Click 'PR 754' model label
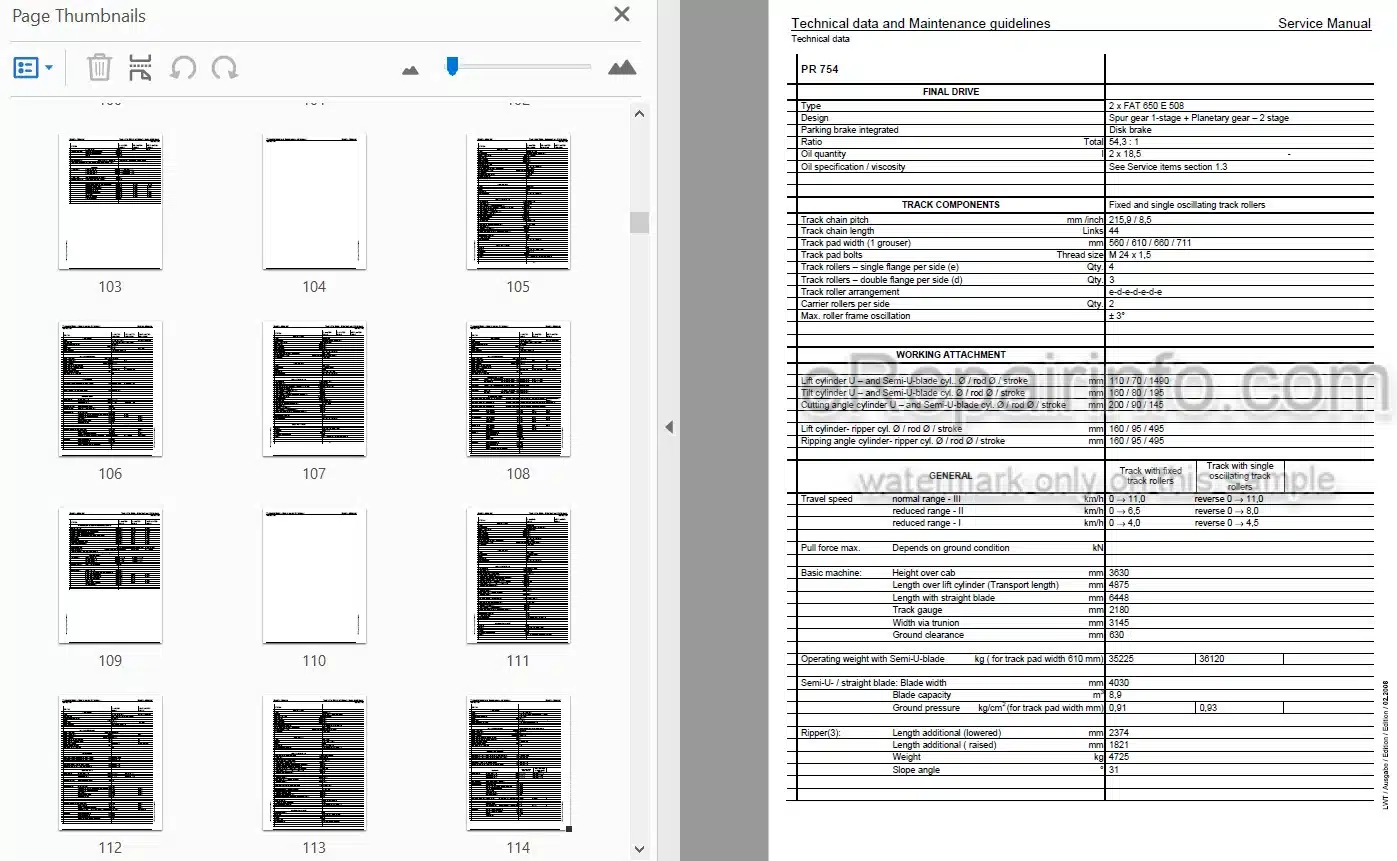 click(820, 69)
